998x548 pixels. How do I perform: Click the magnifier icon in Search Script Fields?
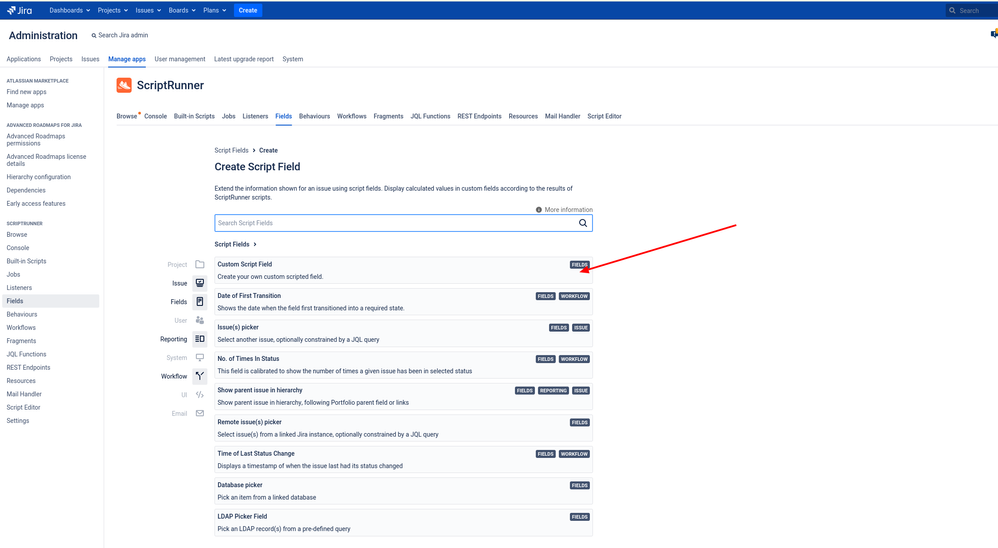tap(582, 223)
